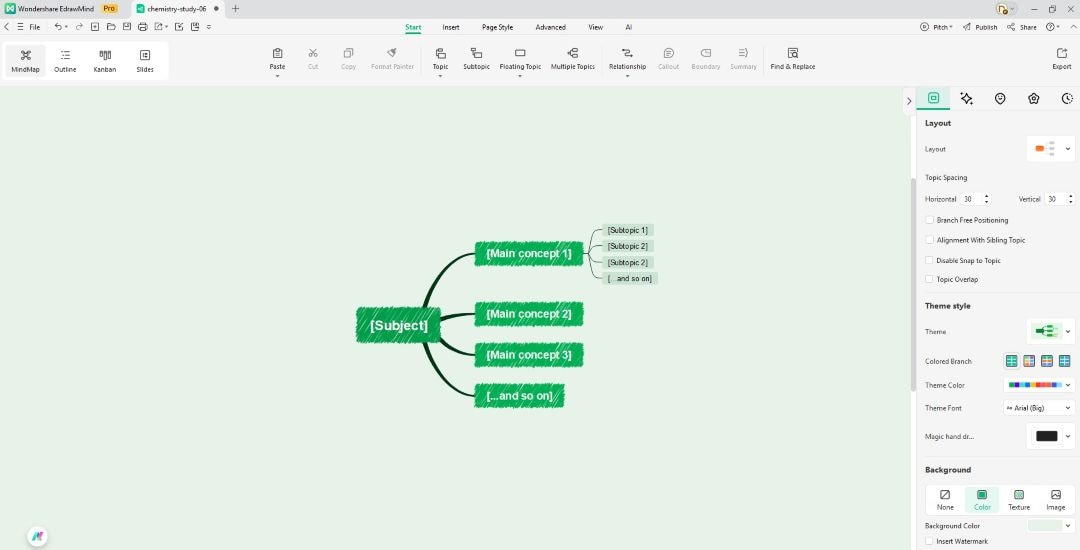Switch to MindMap view mode
1080x550 pixels.
[x=25, y=61]
